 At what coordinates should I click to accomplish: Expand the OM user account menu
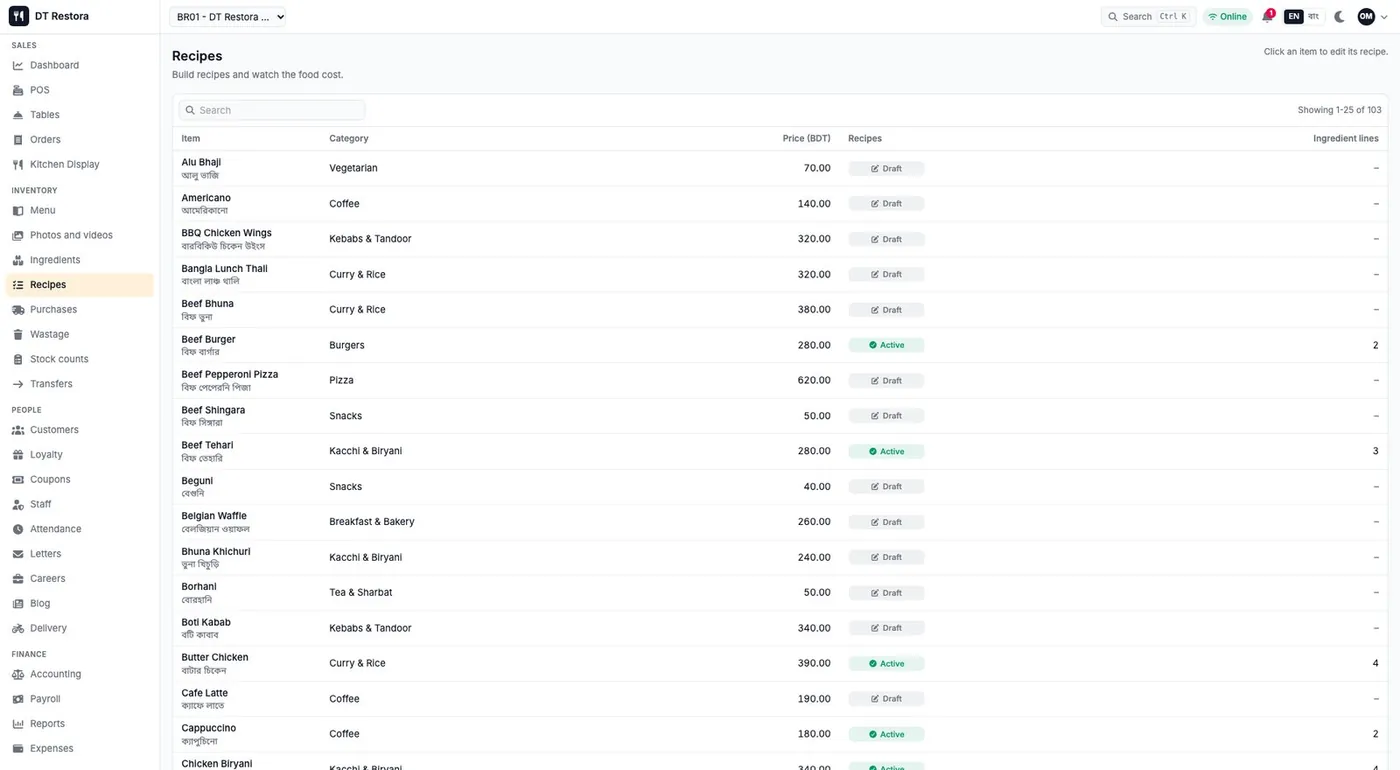(1372, 17)
